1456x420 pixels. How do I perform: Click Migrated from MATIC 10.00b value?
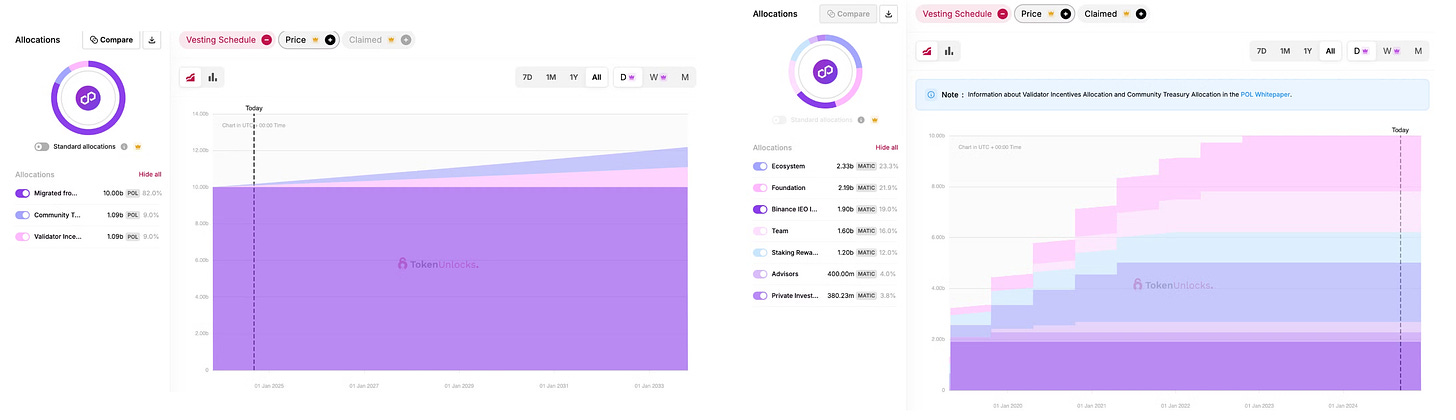(x=113, y=193)
